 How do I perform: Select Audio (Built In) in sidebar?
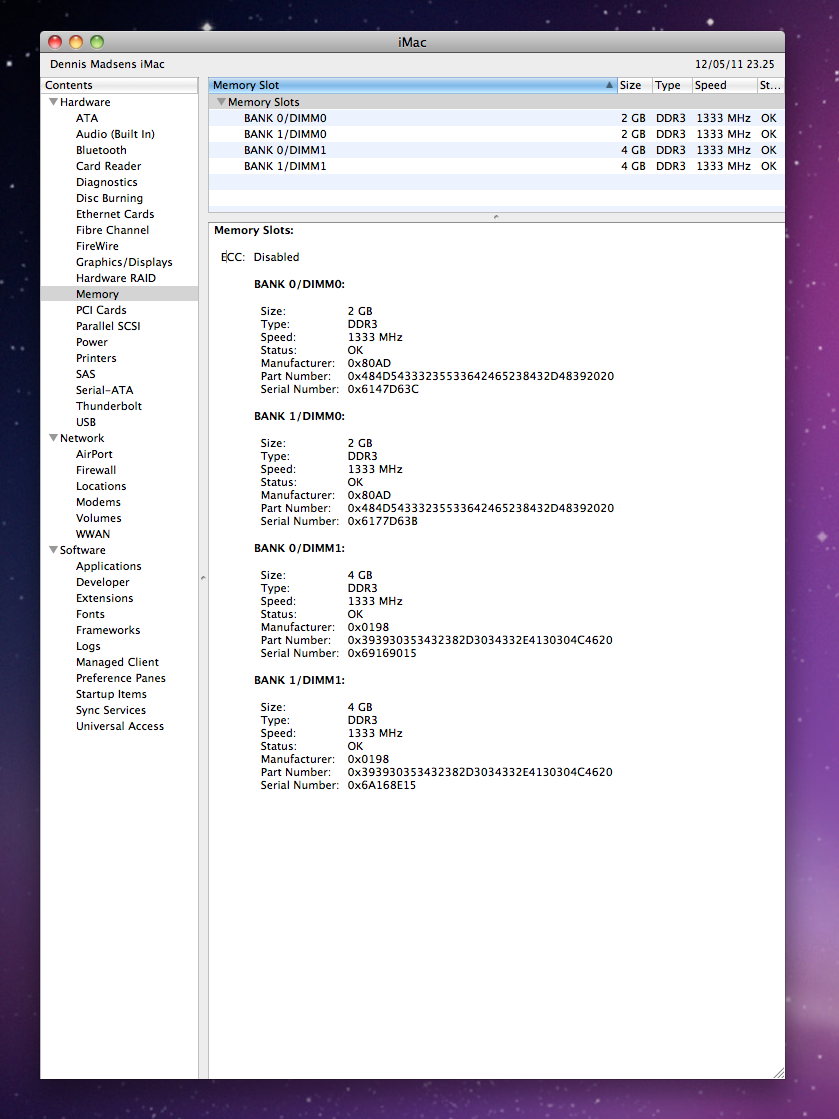[x=116, y=134]
